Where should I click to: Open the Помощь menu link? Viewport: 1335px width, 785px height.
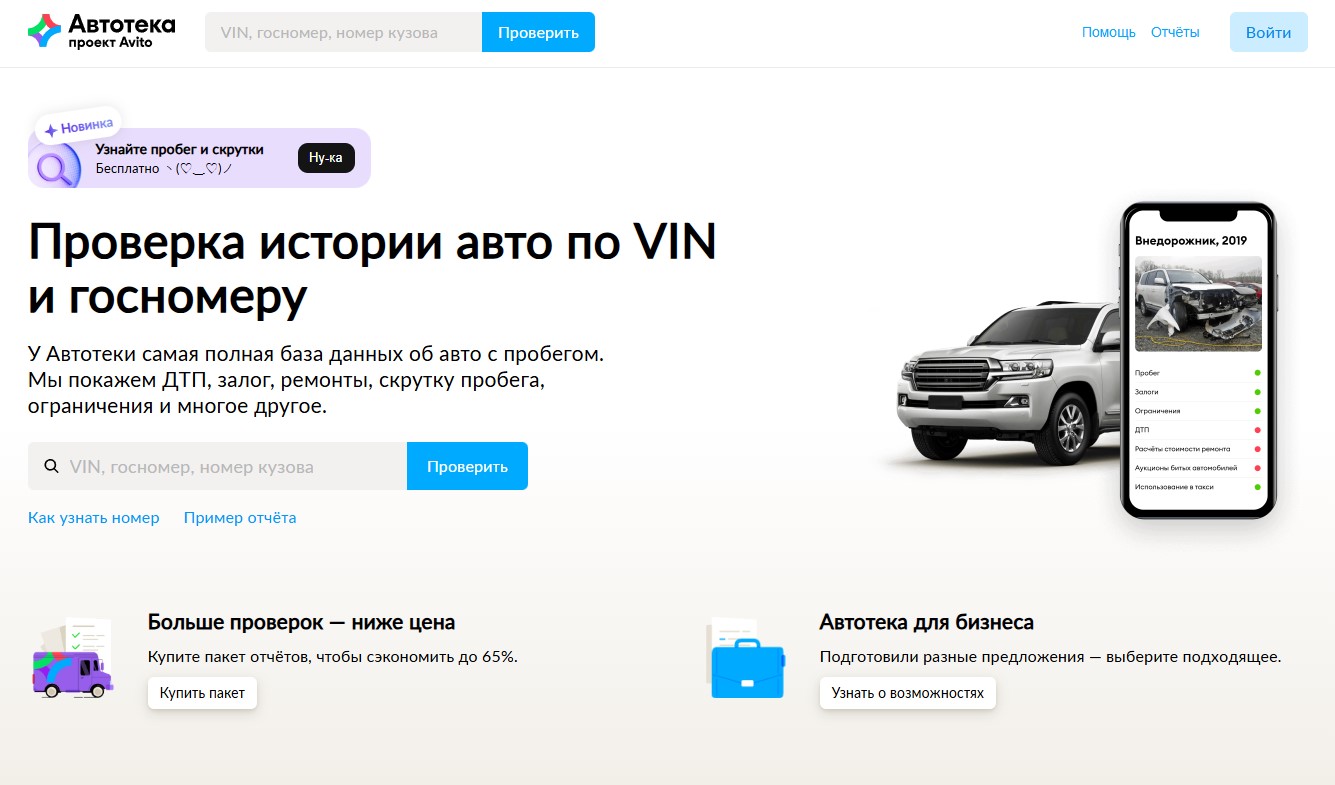pos(1109,32)
